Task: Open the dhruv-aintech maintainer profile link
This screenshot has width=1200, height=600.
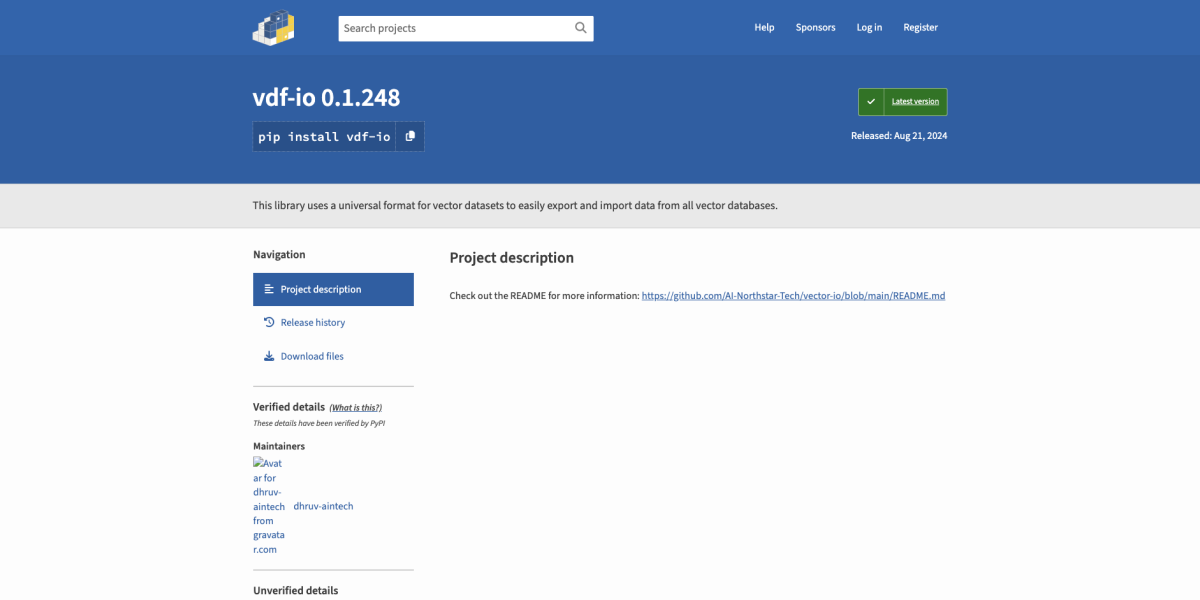Action: coord(323,506)
